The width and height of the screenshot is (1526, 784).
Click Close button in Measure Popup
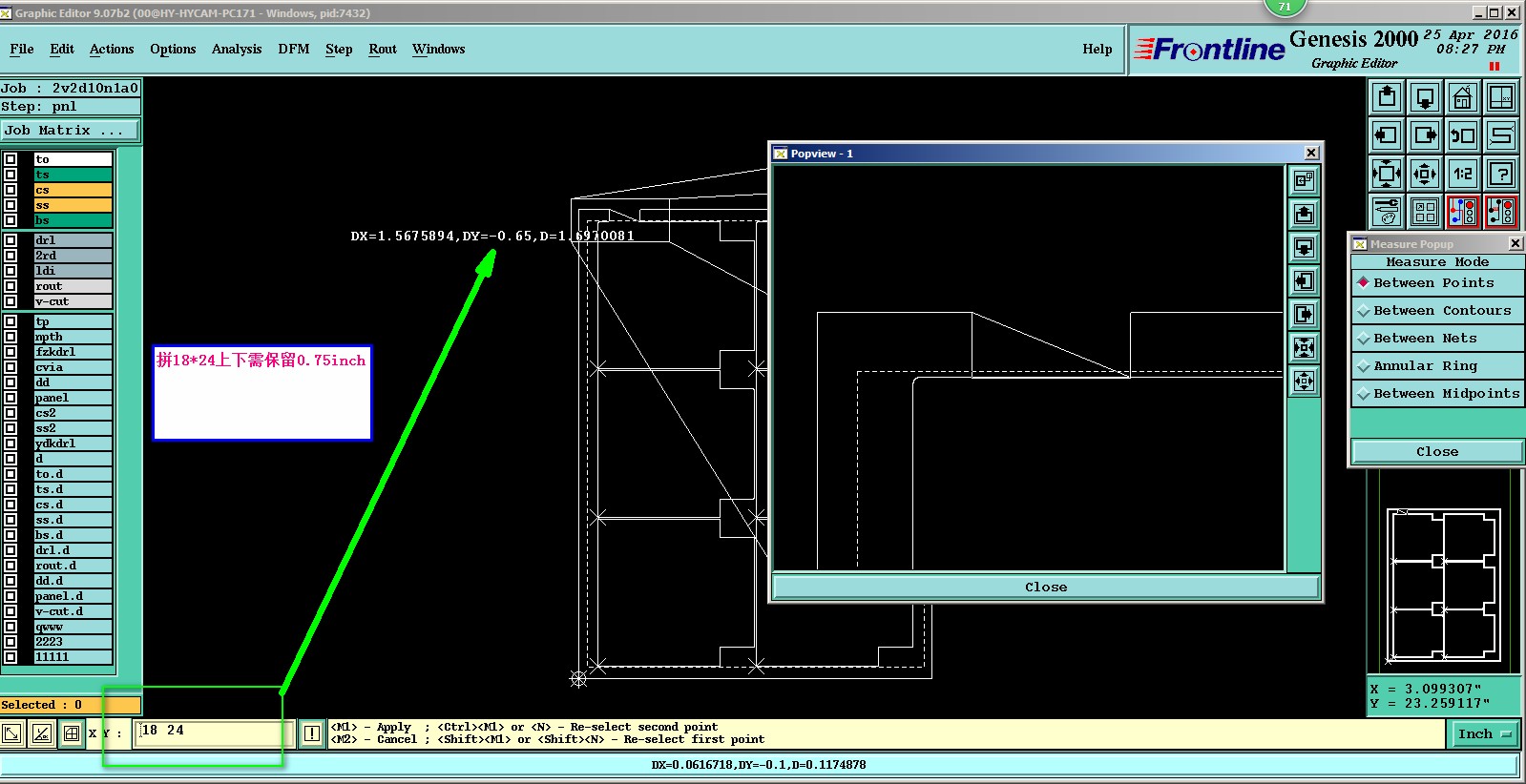[1437, 452]
